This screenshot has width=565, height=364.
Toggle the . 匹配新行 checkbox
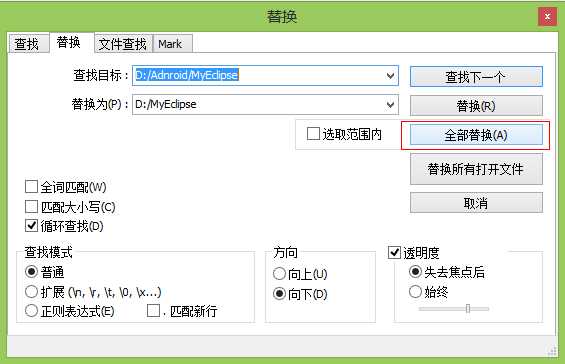pyautogui.click(x=154, y=310)
